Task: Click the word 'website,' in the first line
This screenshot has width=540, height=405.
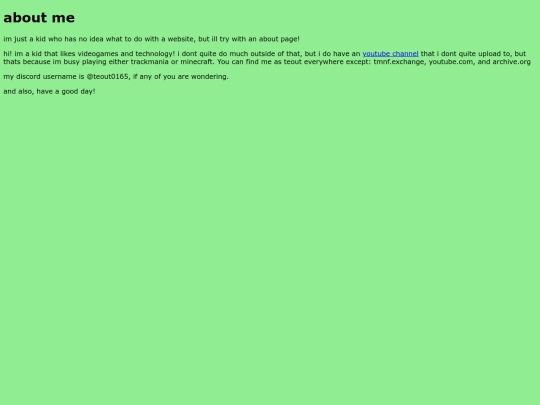Action: (181, 39)
